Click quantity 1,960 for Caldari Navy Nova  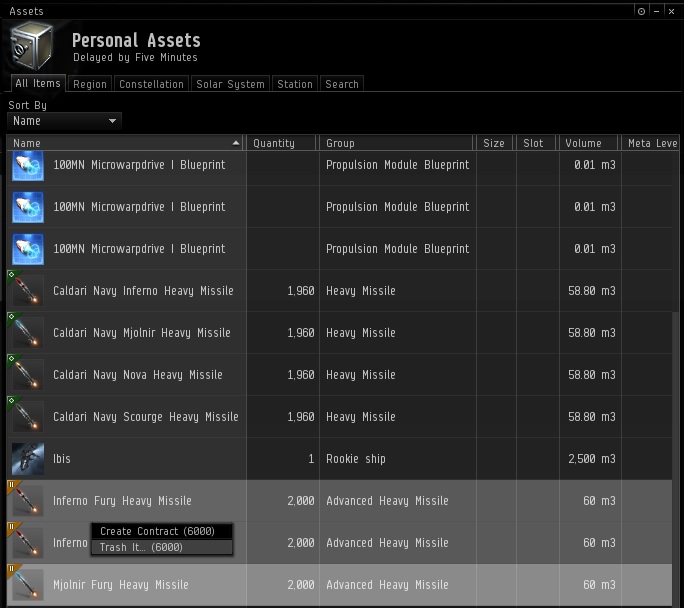pos(301,375)
